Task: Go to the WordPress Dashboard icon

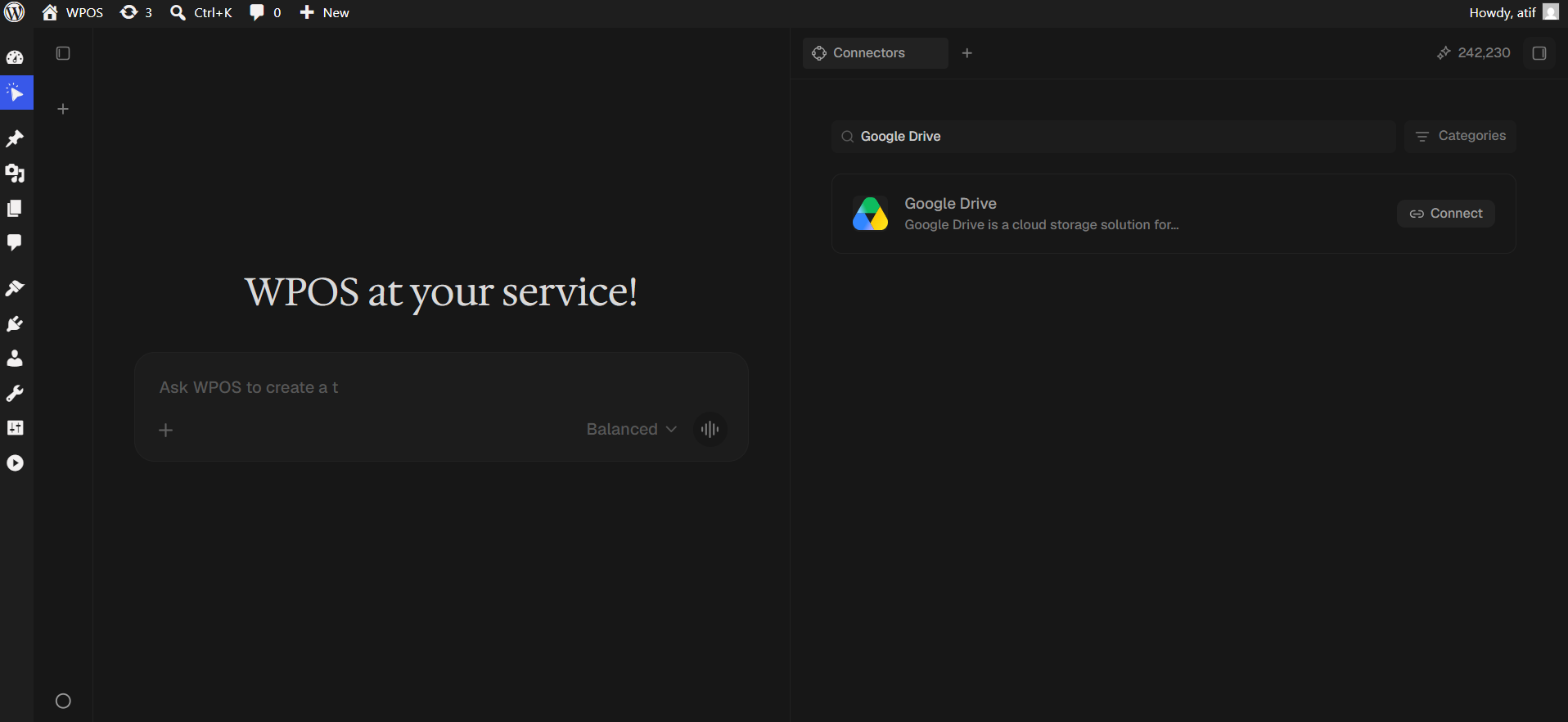Action: coord(15,57)
